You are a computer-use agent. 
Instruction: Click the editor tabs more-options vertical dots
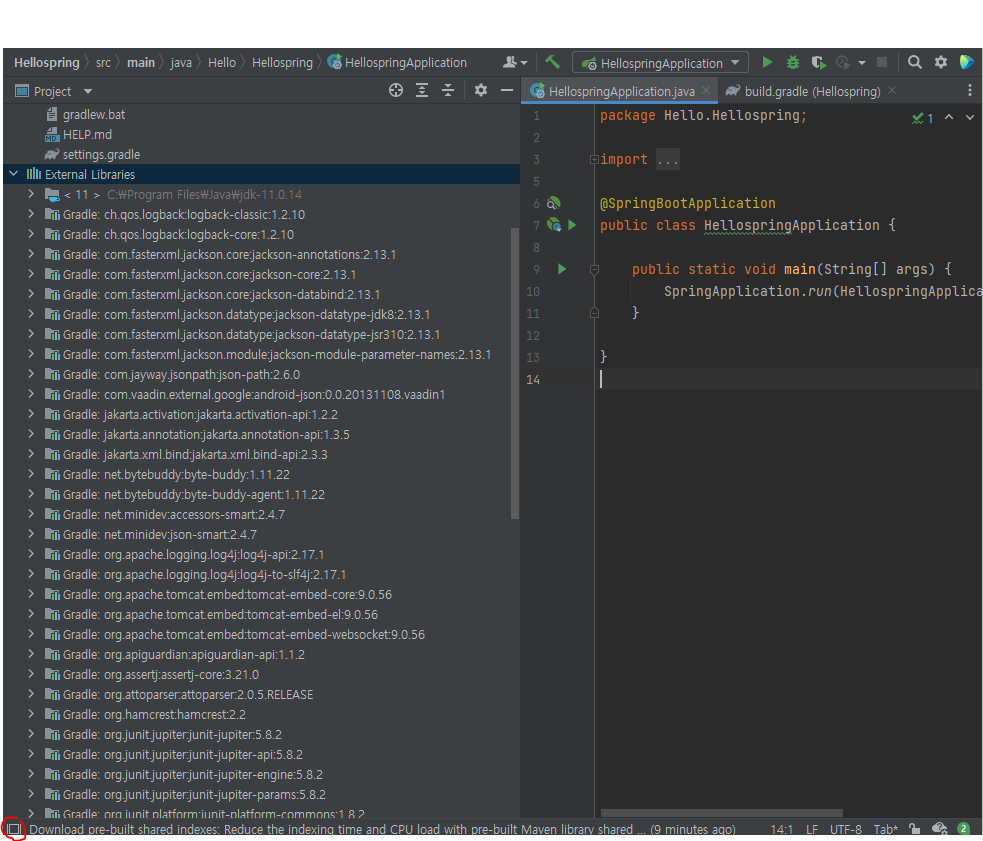(969, 90)
